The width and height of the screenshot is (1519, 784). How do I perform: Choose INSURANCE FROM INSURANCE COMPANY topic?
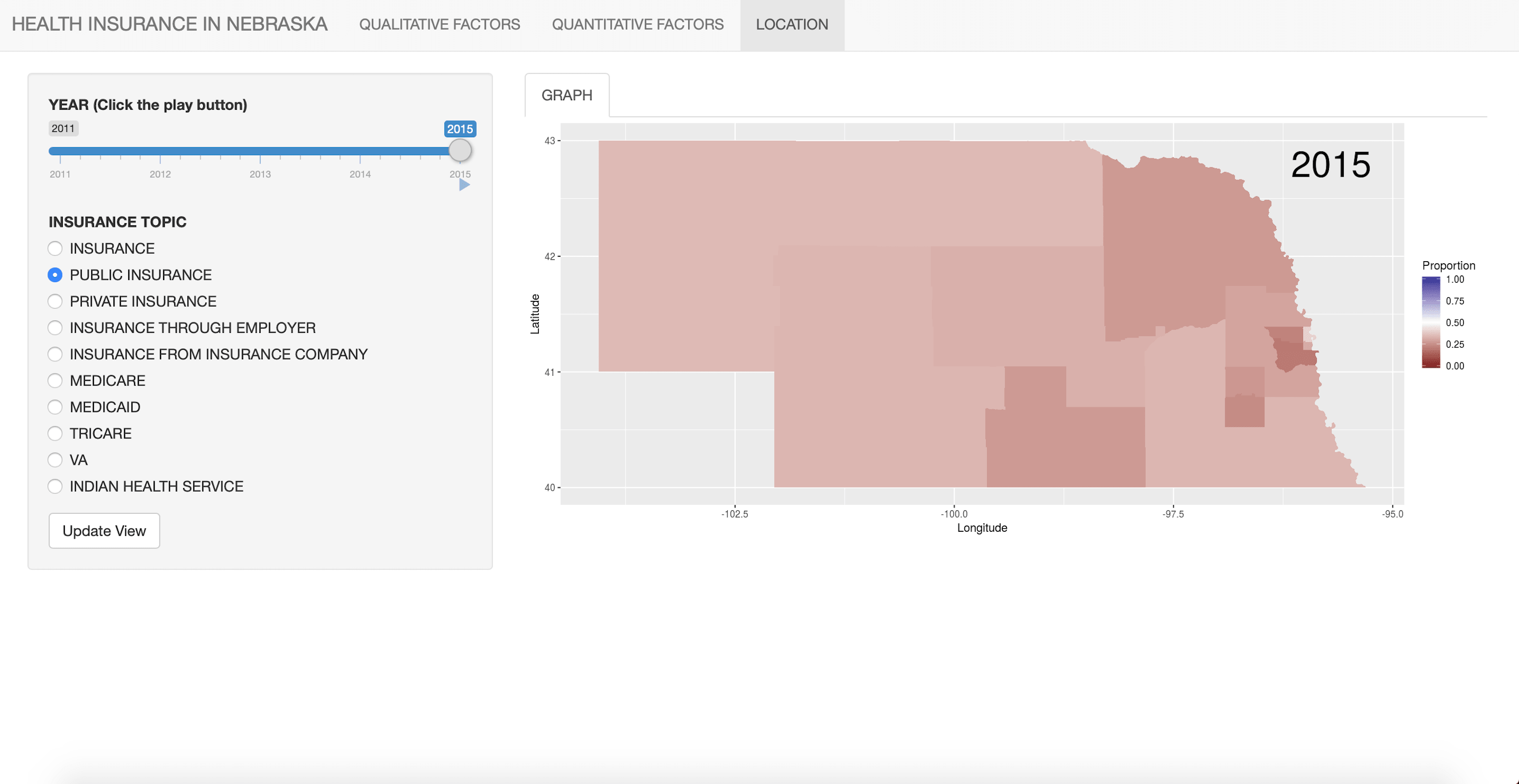(55, 354)
